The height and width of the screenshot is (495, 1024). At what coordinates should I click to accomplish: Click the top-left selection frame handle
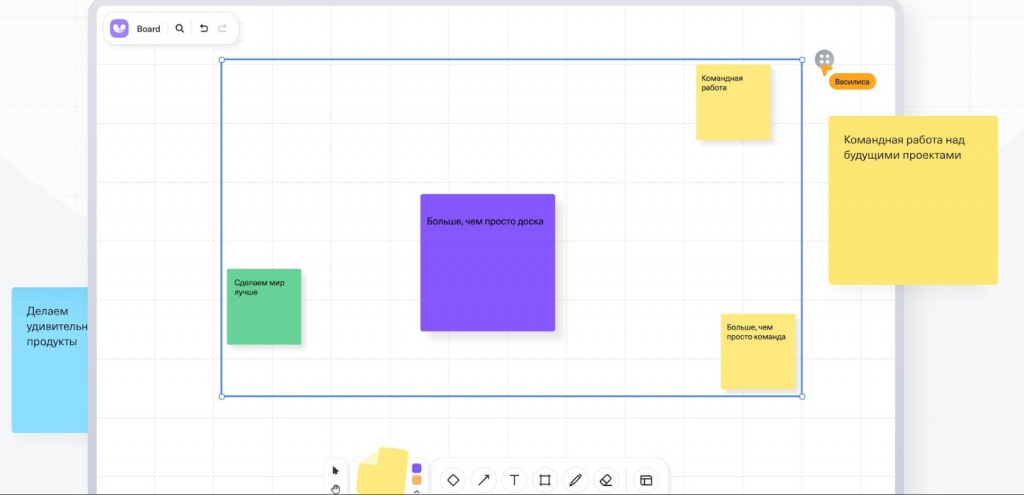(221, 60)
